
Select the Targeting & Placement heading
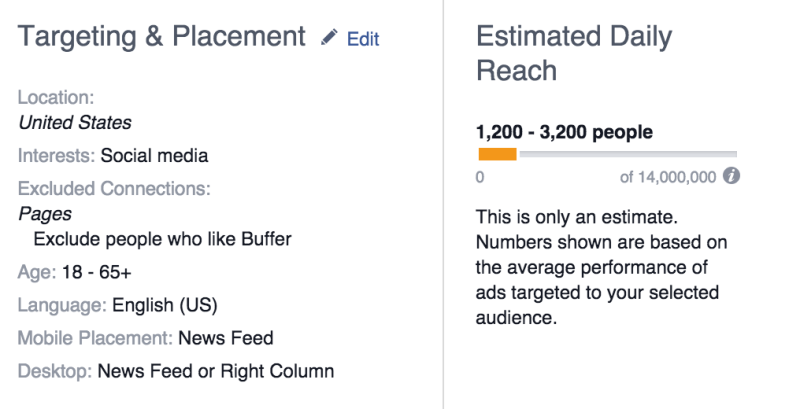coord(162,37)
